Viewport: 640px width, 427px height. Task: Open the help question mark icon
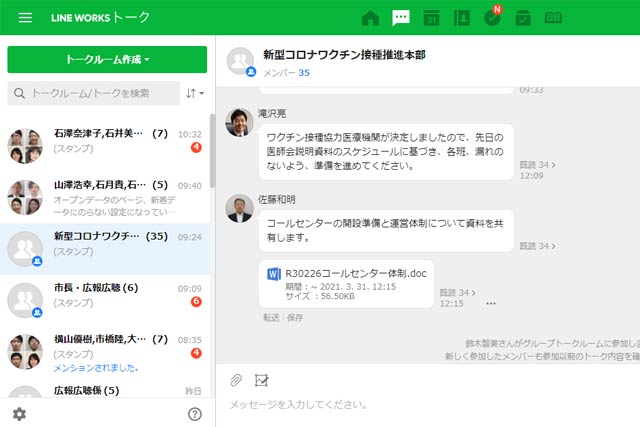click(x=195, y=414)
